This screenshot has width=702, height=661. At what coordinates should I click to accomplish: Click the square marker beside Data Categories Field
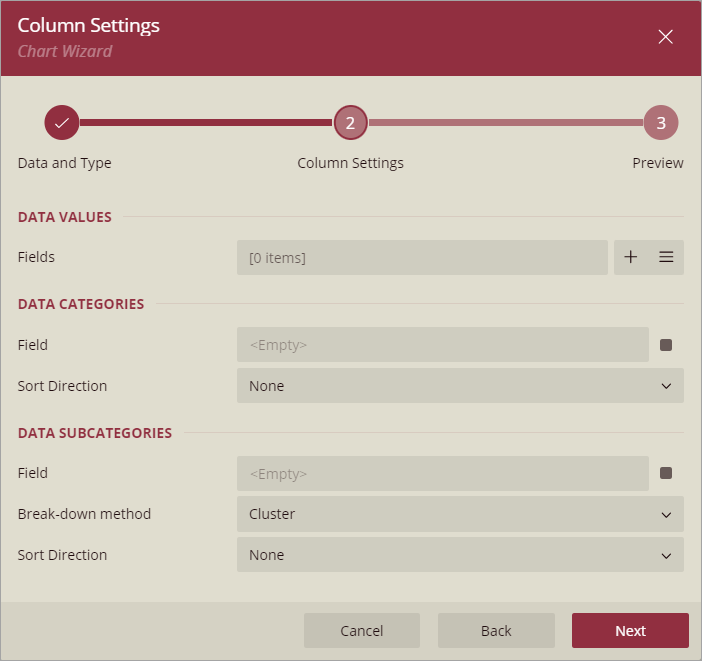tap(666, 345)
